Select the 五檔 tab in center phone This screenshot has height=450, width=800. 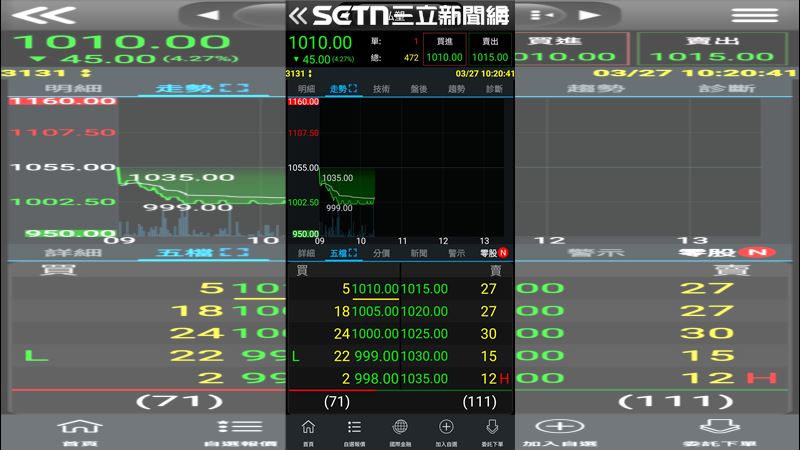pyautogui.click(x=338, y=253)
